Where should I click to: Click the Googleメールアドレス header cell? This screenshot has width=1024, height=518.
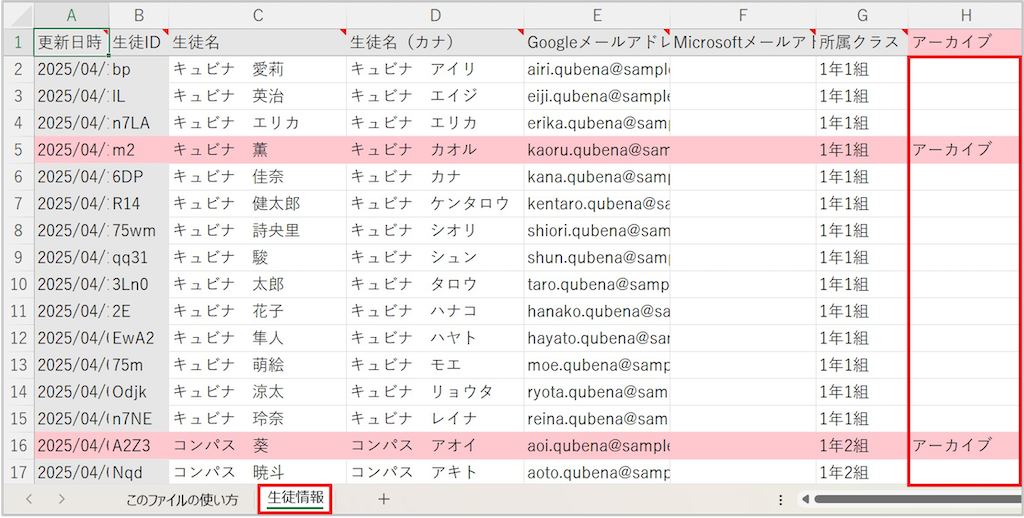(x=597, y=42)
